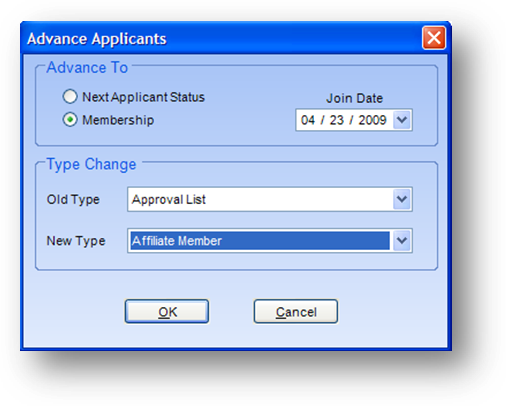Click the Advance Applicants title bar
The width and height of the screenshot is (506, 406).
(x=220, y=38)
